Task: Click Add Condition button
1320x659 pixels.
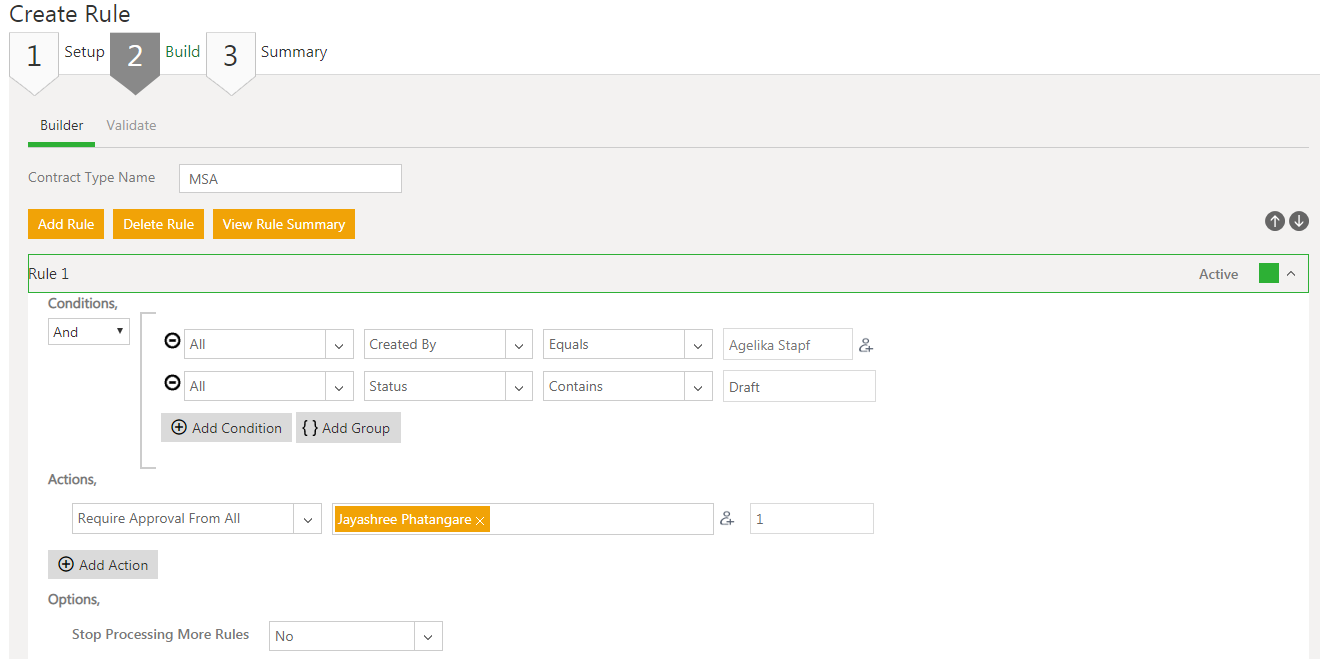Action: (226, 428)
